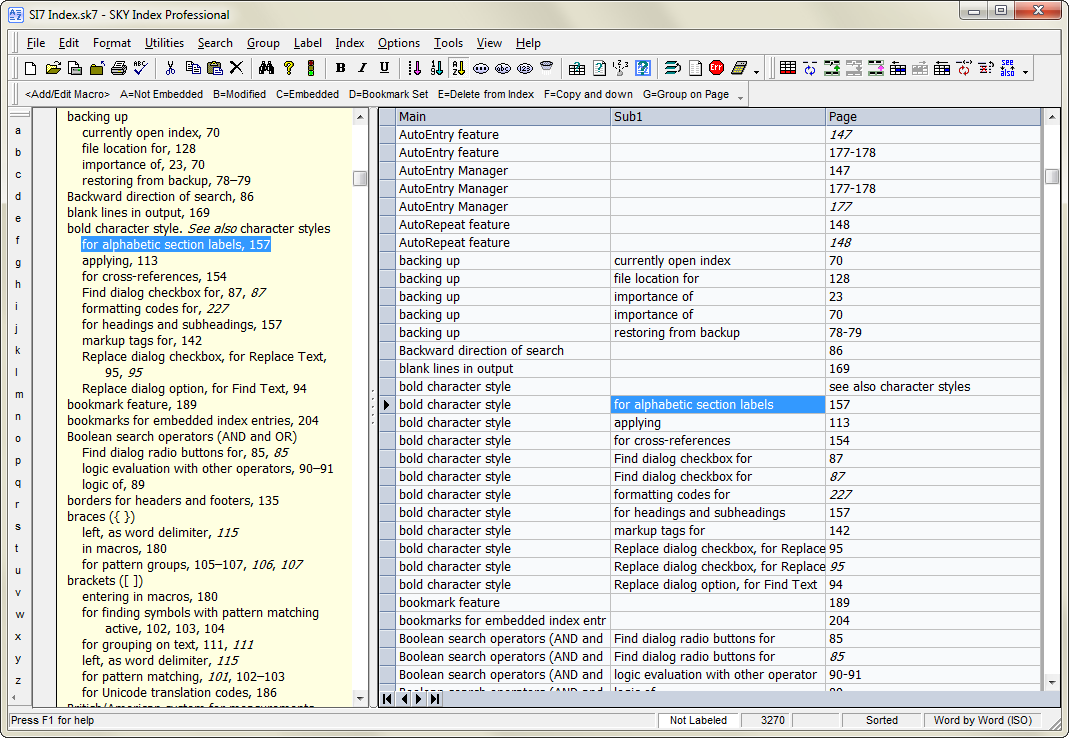The image size is (1069, 738).
Task: Run macro D=Bookmark Set
Action: tap(389, 94)
